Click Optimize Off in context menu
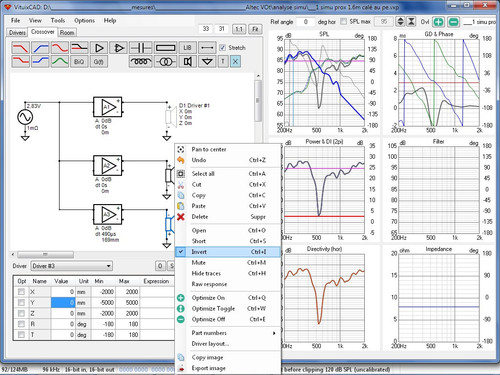 click(228, 319)
